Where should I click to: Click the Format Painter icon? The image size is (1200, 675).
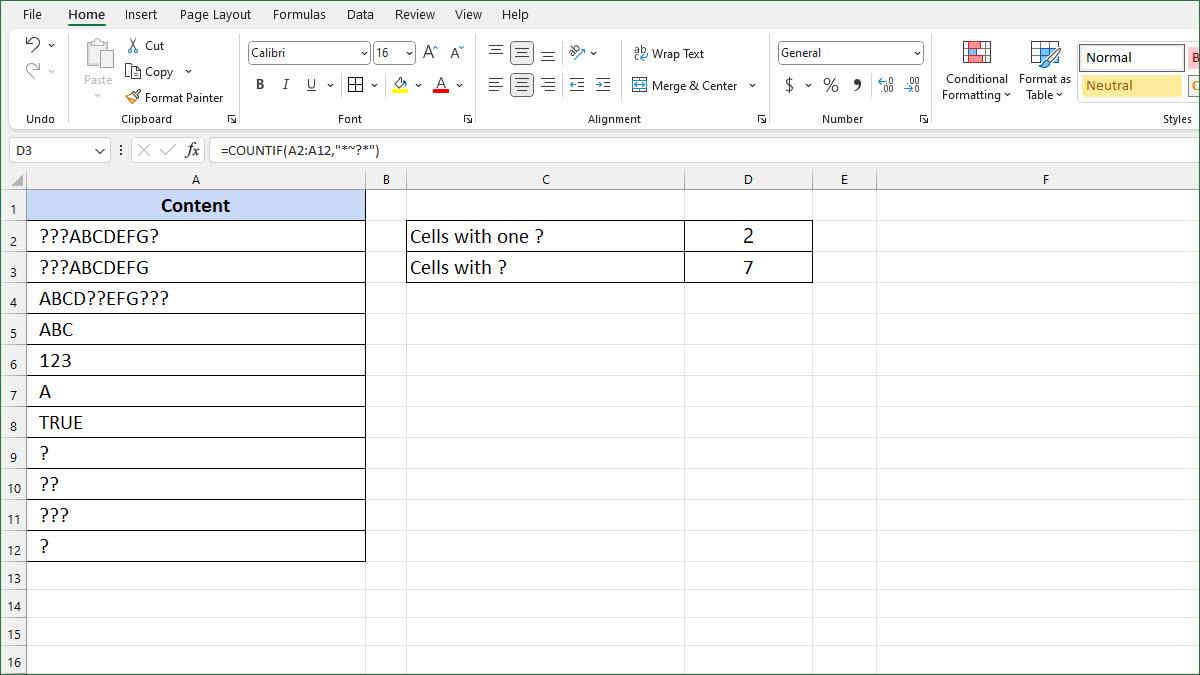pyautogui.click(x=133, y=97)
